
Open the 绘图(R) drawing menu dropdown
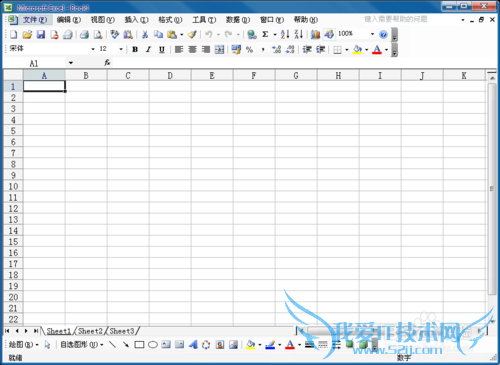[x=23, y=345]
